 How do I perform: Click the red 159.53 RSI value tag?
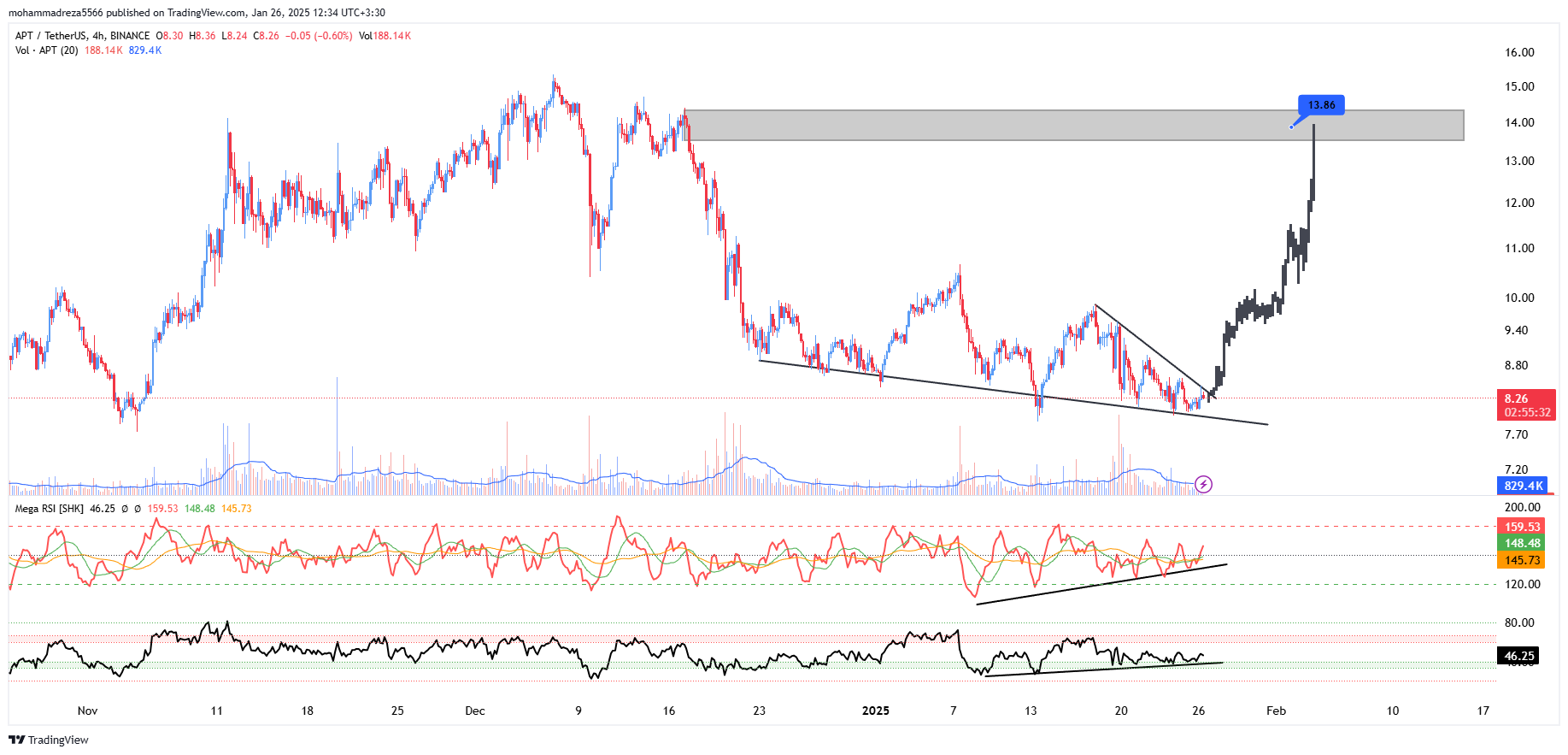pos(1522,527)
